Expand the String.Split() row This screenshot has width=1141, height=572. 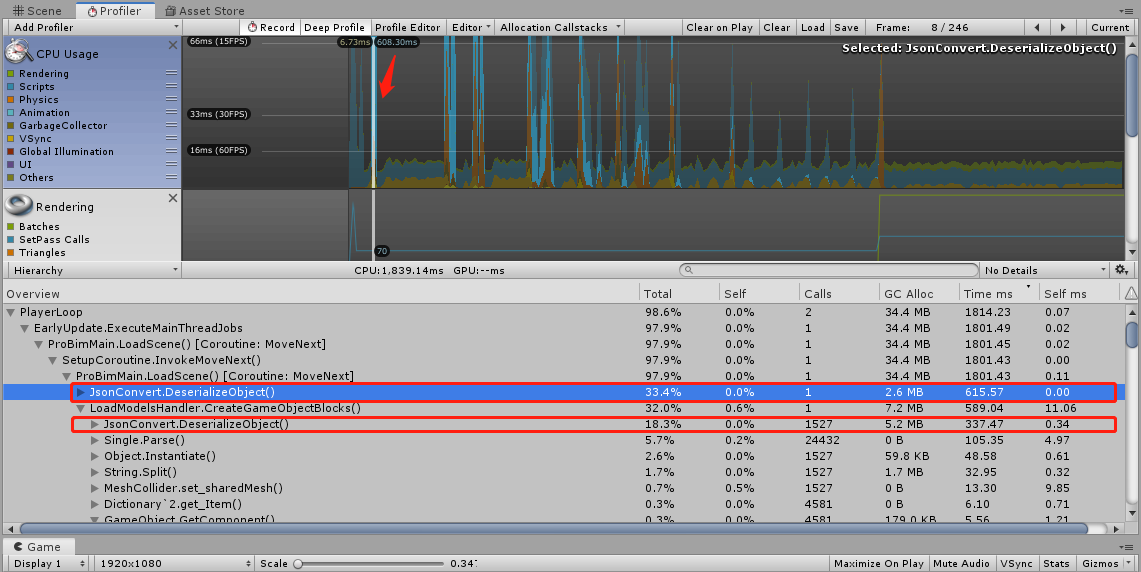[95, 472]
